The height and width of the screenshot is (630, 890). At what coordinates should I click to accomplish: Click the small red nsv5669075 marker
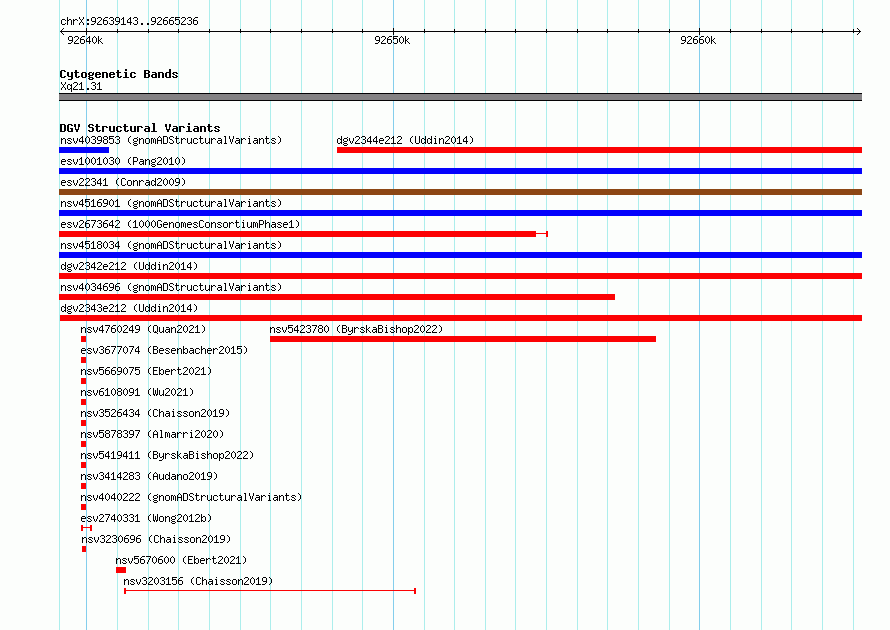click(83, 381)
